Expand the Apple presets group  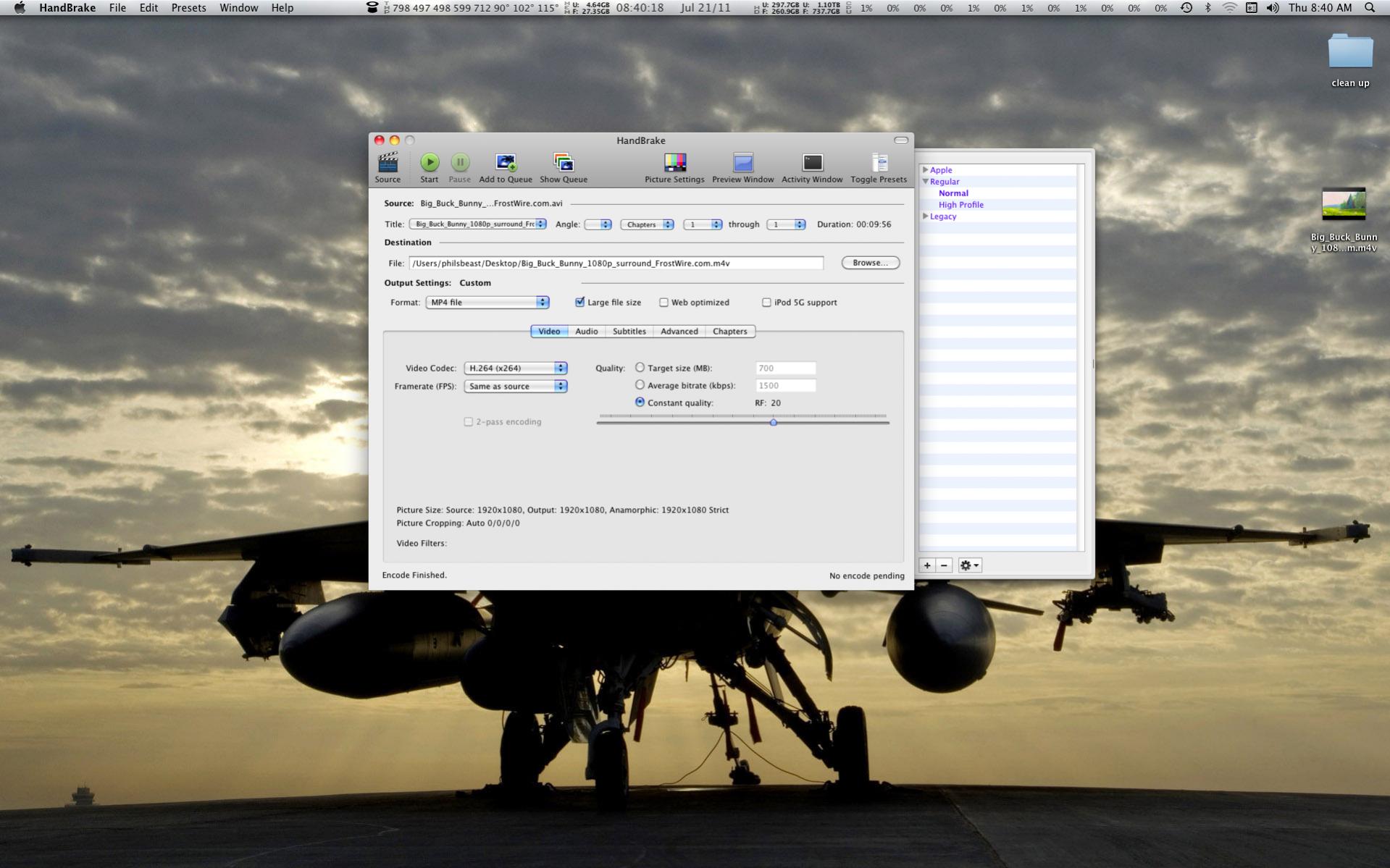[x=925, y=170]
